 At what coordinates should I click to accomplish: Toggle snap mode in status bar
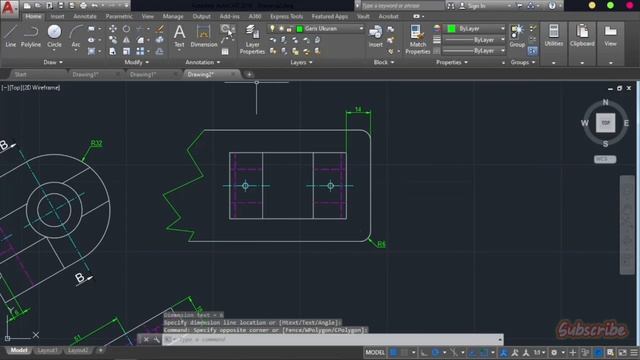pyautogui.click(x=404, y=352)
